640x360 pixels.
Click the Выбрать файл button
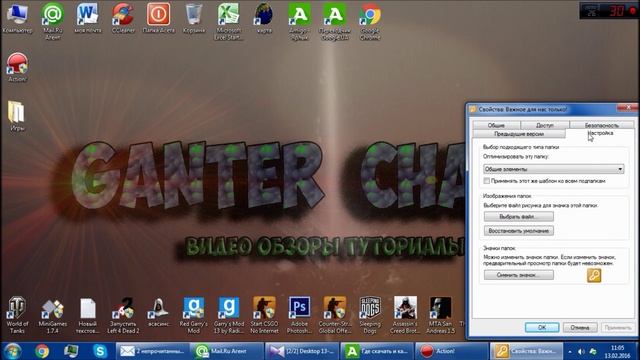tap(519, 216)
